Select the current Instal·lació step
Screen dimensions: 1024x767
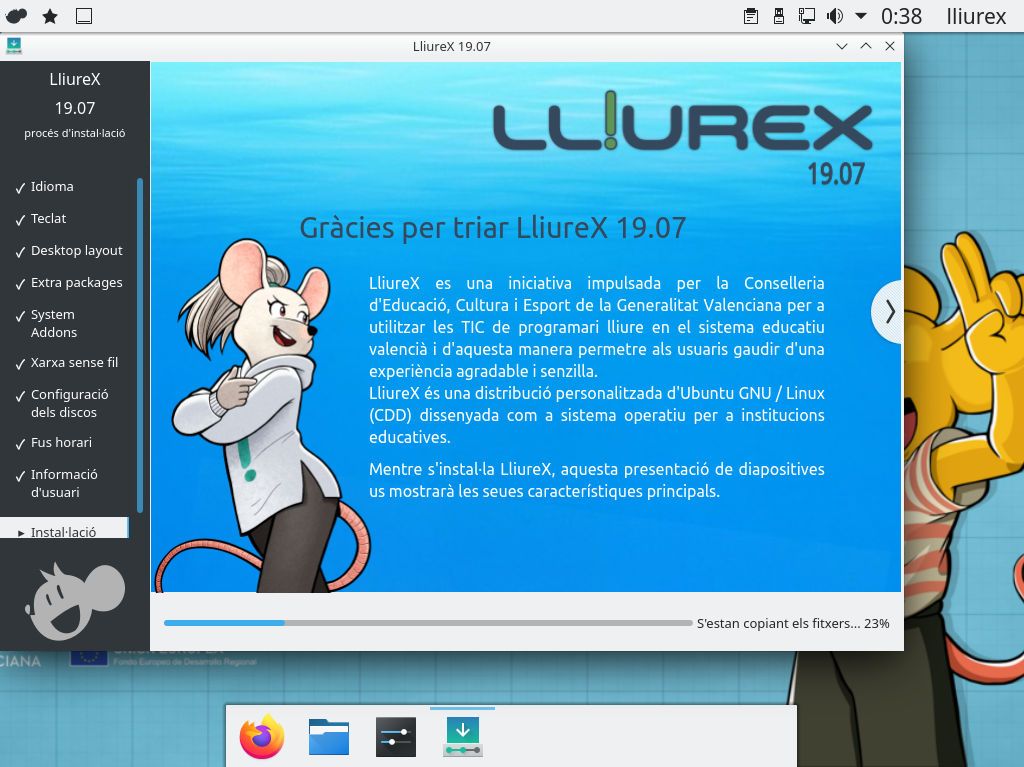click(64, 529)
